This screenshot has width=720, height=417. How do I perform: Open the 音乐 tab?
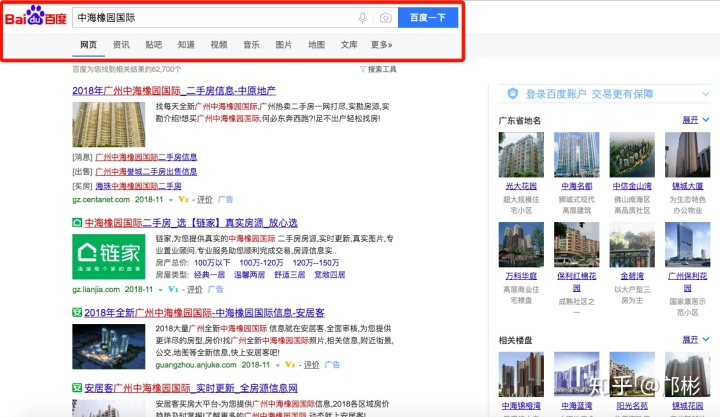click(x=251, y=45)
